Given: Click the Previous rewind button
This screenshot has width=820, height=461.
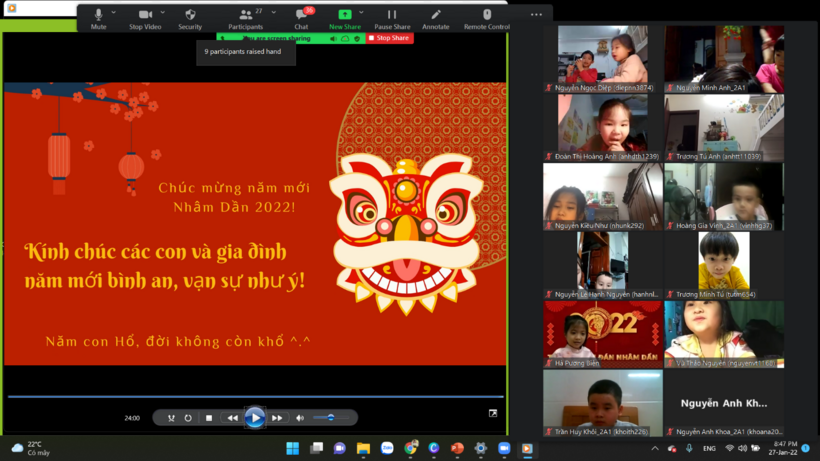Looking at the screenshot, I should point(233,418).
